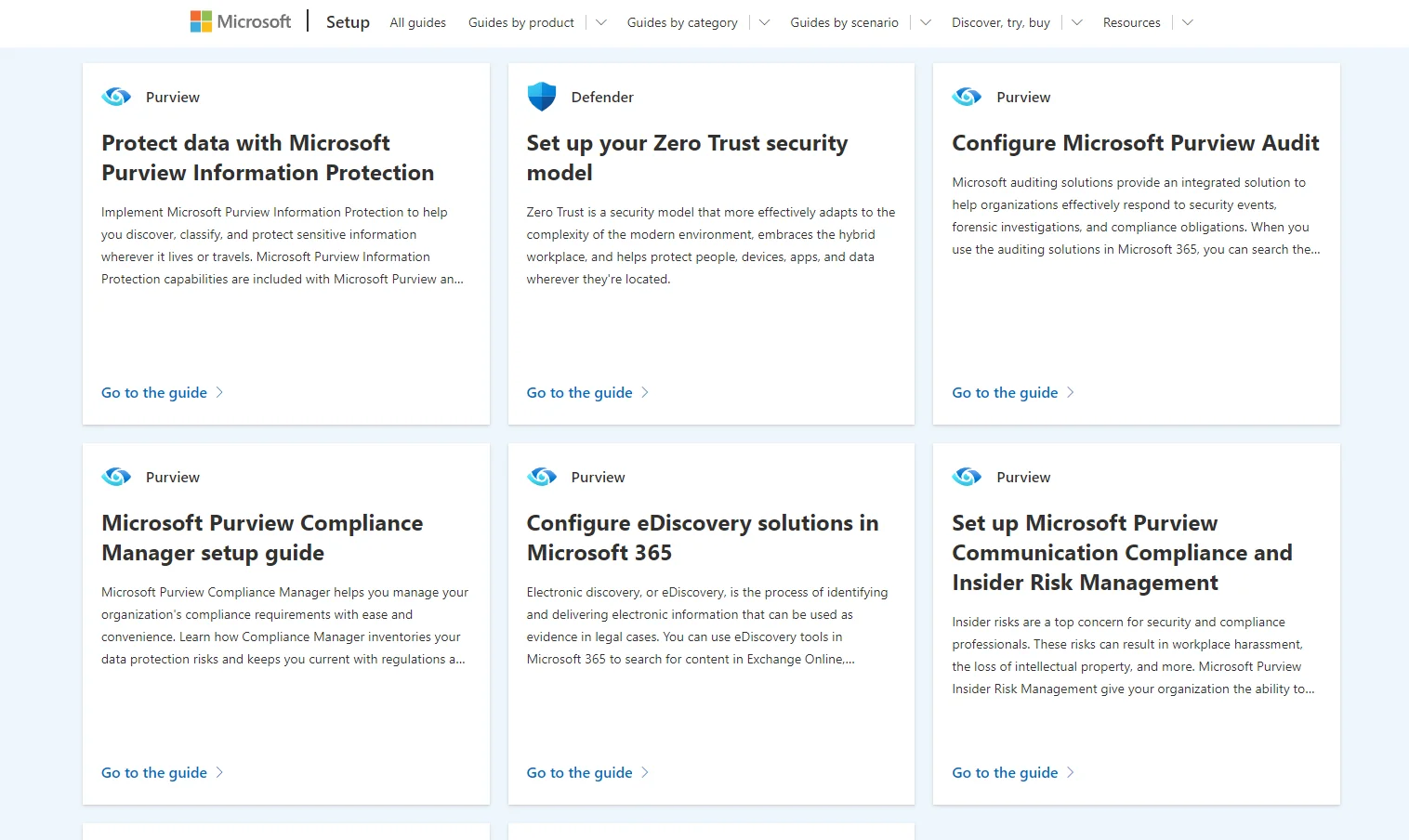The image size is (1409, 840).
Task: Click 'Defender' label on Zero Trust card
Action: [602, 97]
